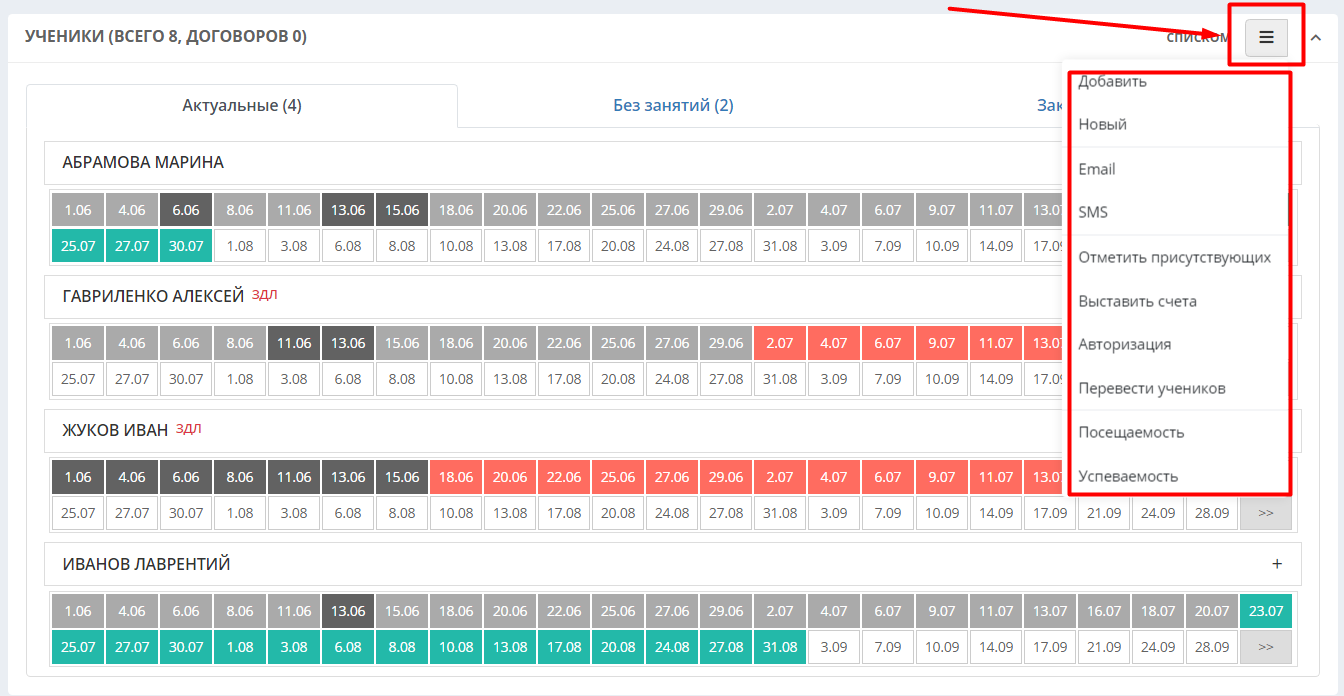This screenshot has height=696, width=1344.
Task: Select Жуков Иван's 11.07 red cell
Action: pyautogui.click(x=996, y=477)
